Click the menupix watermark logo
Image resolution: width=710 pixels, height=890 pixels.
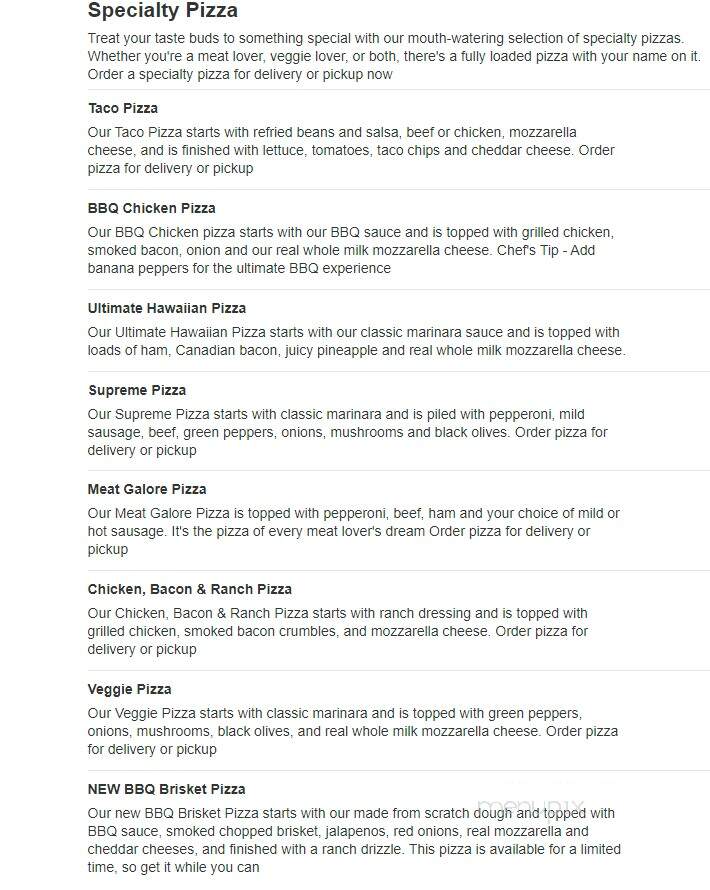pyautogui.click(x=531, y=808)
